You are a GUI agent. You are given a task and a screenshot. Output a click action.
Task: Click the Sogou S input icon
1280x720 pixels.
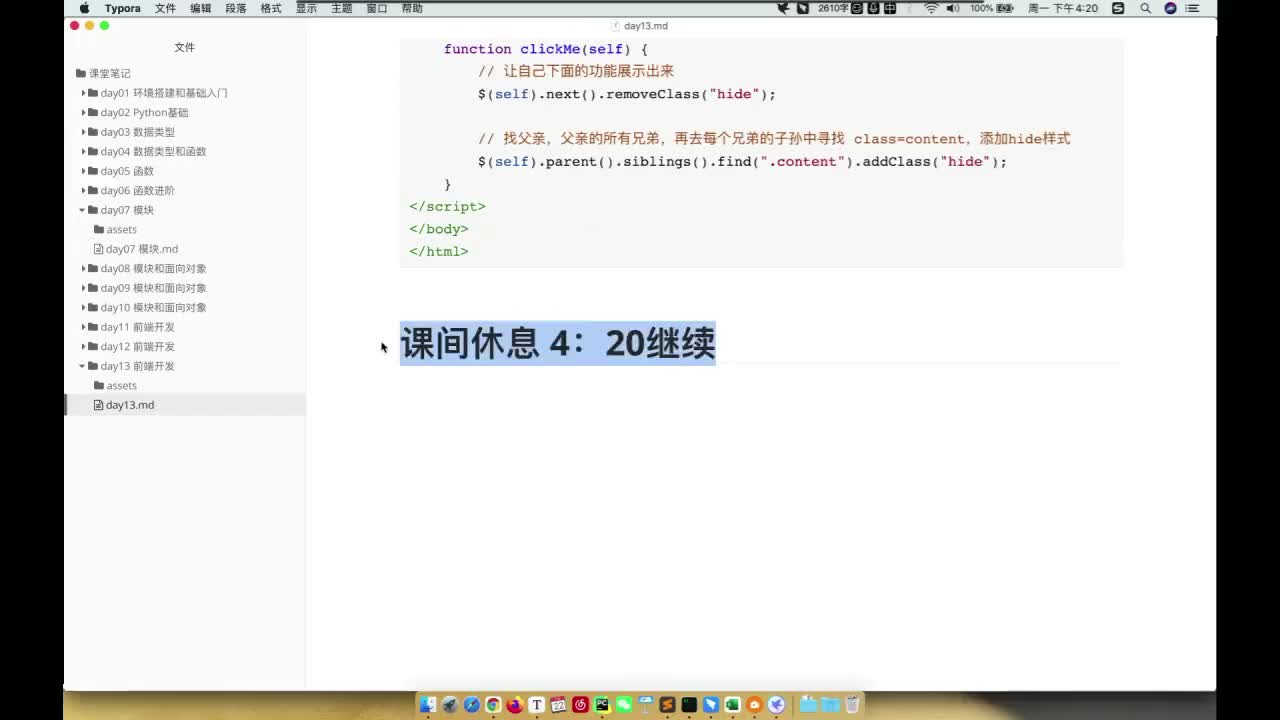[x=1118, y=8]
